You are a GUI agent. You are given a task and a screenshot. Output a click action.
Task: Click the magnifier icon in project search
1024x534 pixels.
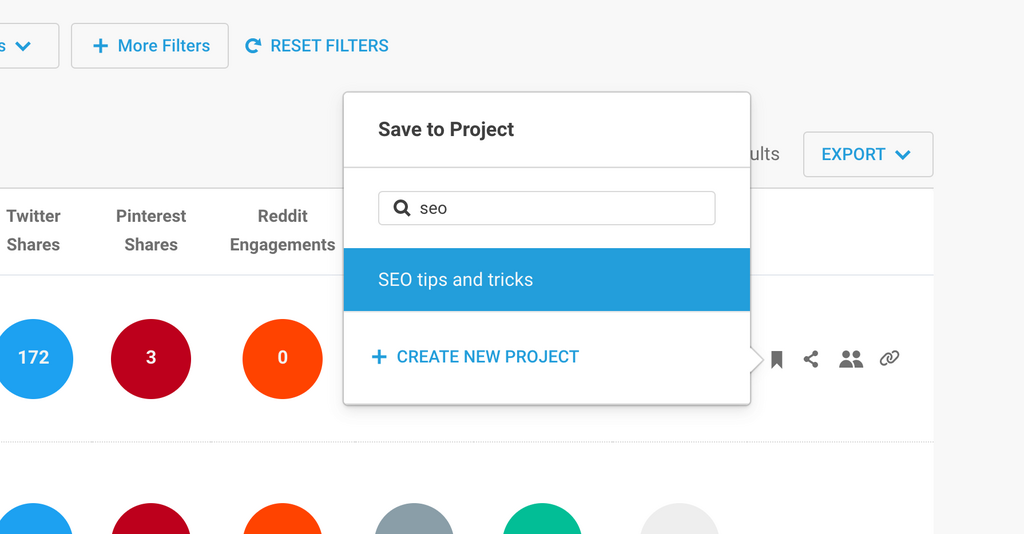coord(402,208)
